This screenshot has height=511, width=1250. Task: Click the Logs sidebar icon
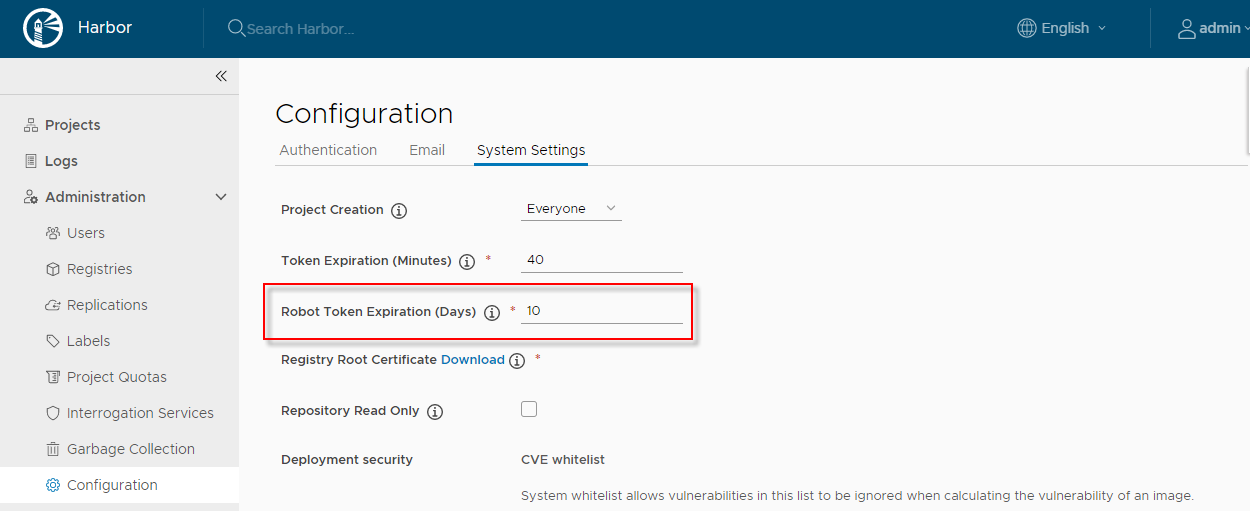[x=31, y=161]
